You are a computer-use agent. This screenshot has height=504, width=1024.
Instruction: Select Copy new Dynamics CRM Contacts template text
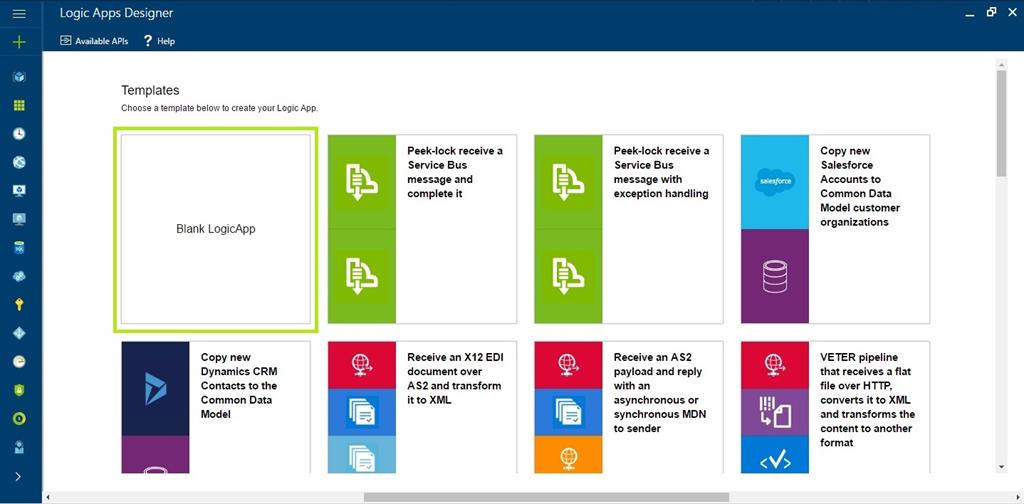[x=239, y=386]
